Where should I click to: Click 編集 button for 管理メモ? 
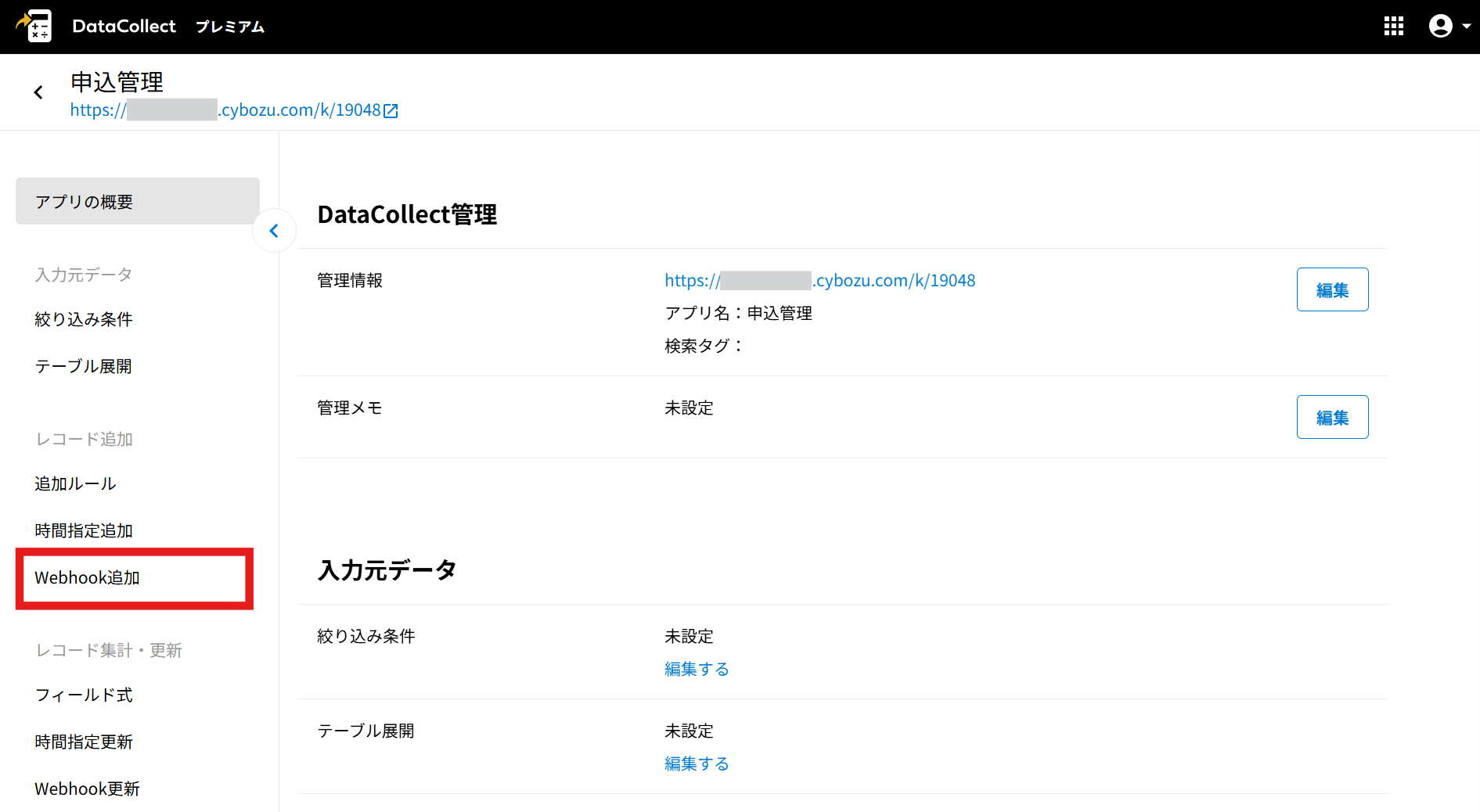coord(1332,417)
